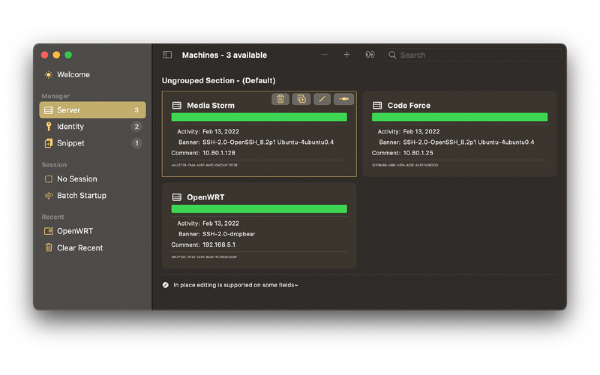Click the OpenWRT green status bar
Image resolution: width=600 pixels, height=375 pixels.
click(x=259, y=209)
